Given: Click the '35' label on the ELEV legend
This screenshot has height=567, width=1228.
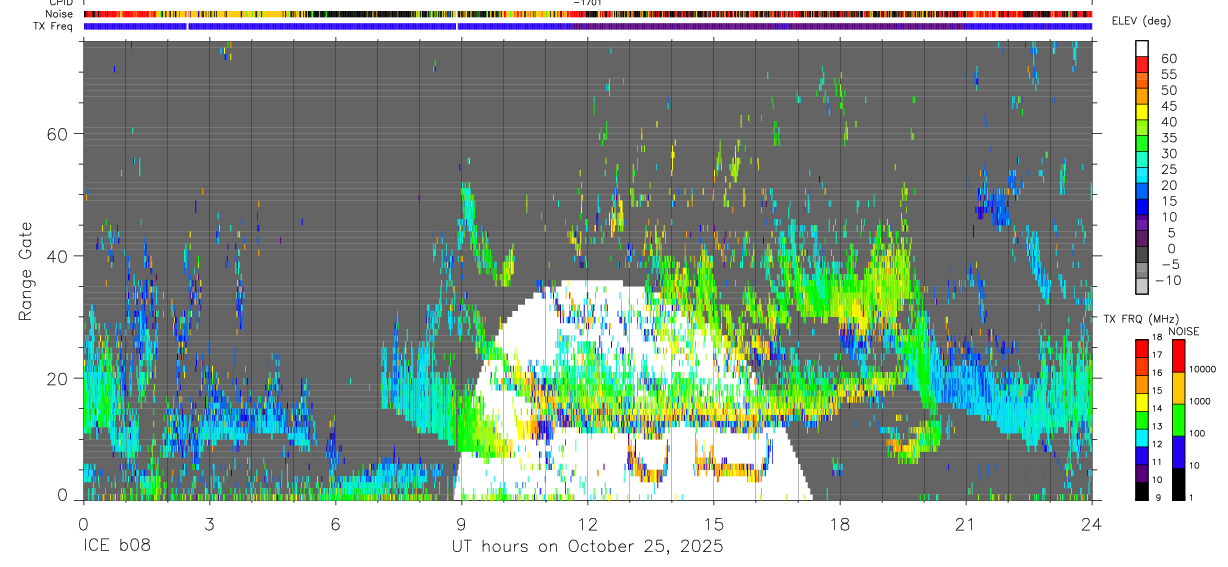Looking at the screenshot, I should click(1168, 137).
